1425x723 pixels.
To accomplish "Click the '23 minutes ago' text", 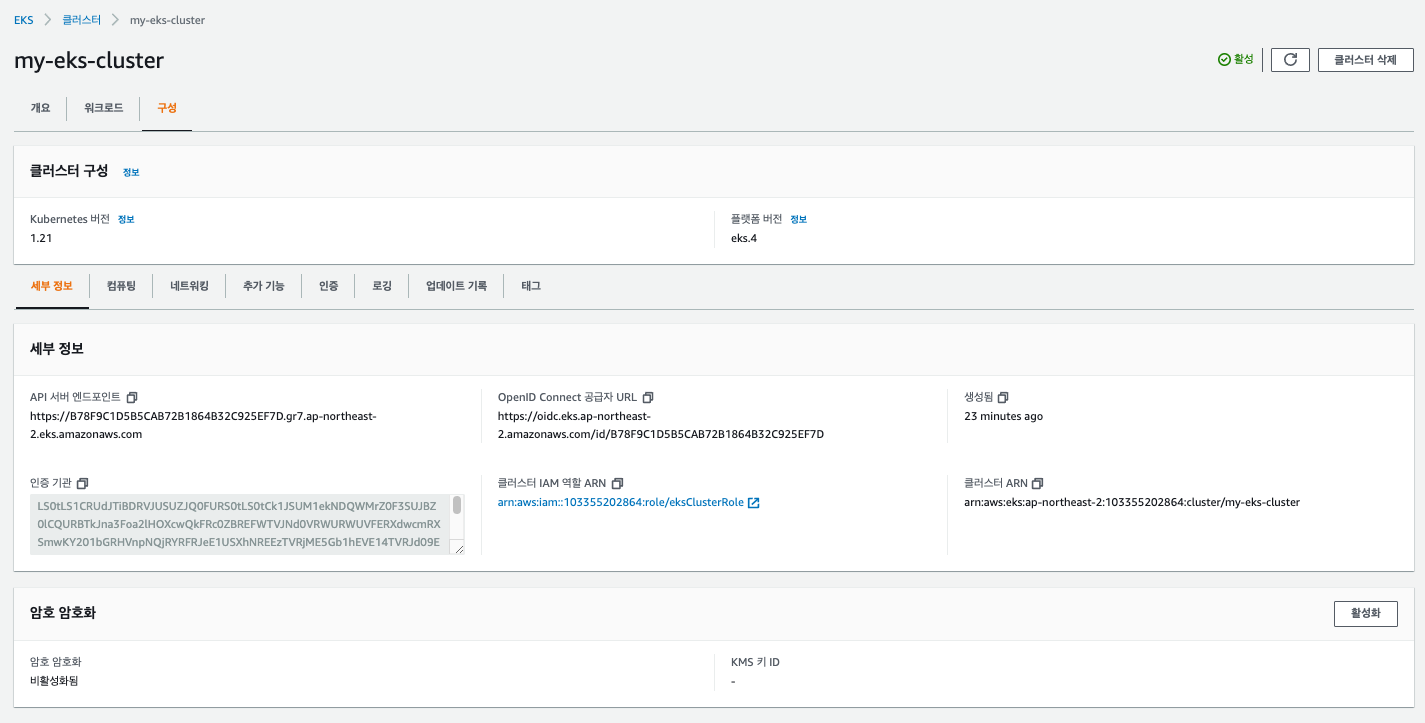I will click(1004, 416).
